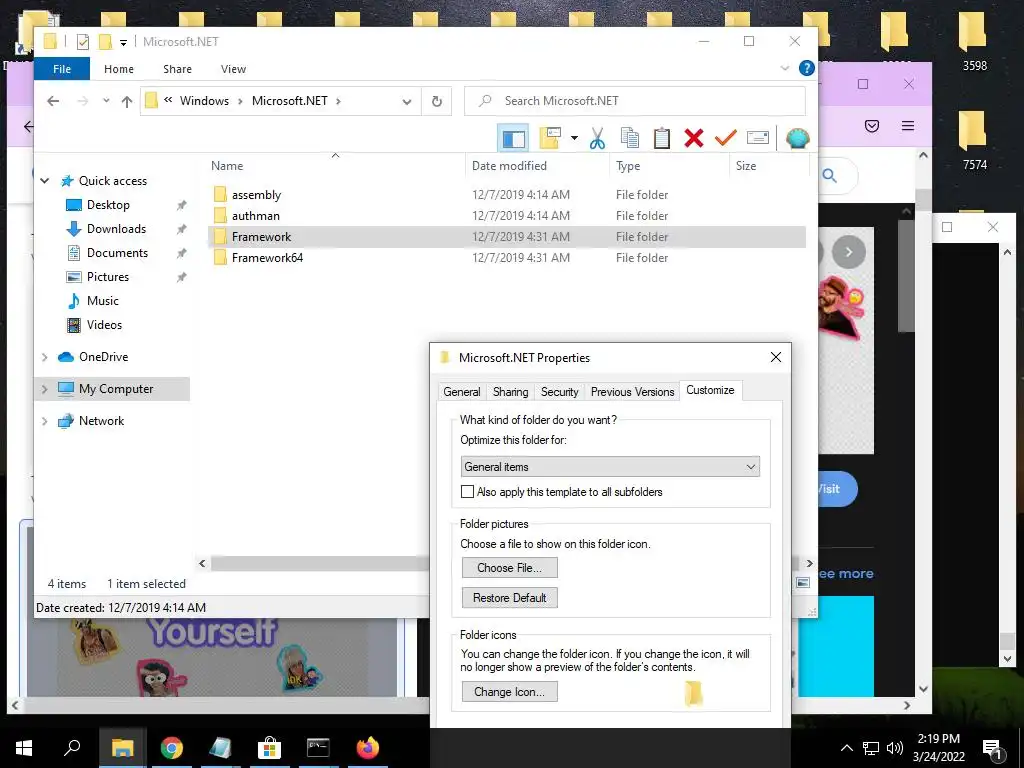Open the blue help question mark
The height and width of the screenshot is (768, 1024).
point(807,68)
